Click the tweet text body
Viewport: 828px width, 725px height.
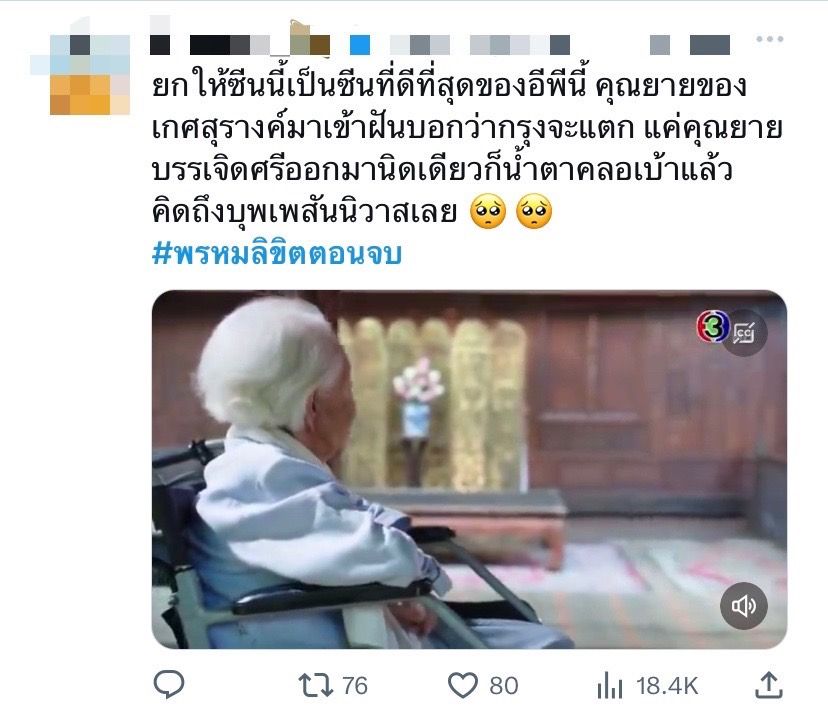(x=467, y=149)
